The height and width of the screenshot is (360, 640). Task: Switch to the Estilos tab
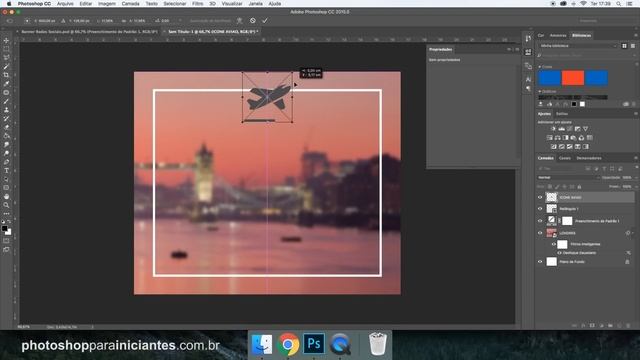click(x=562, y=114)
